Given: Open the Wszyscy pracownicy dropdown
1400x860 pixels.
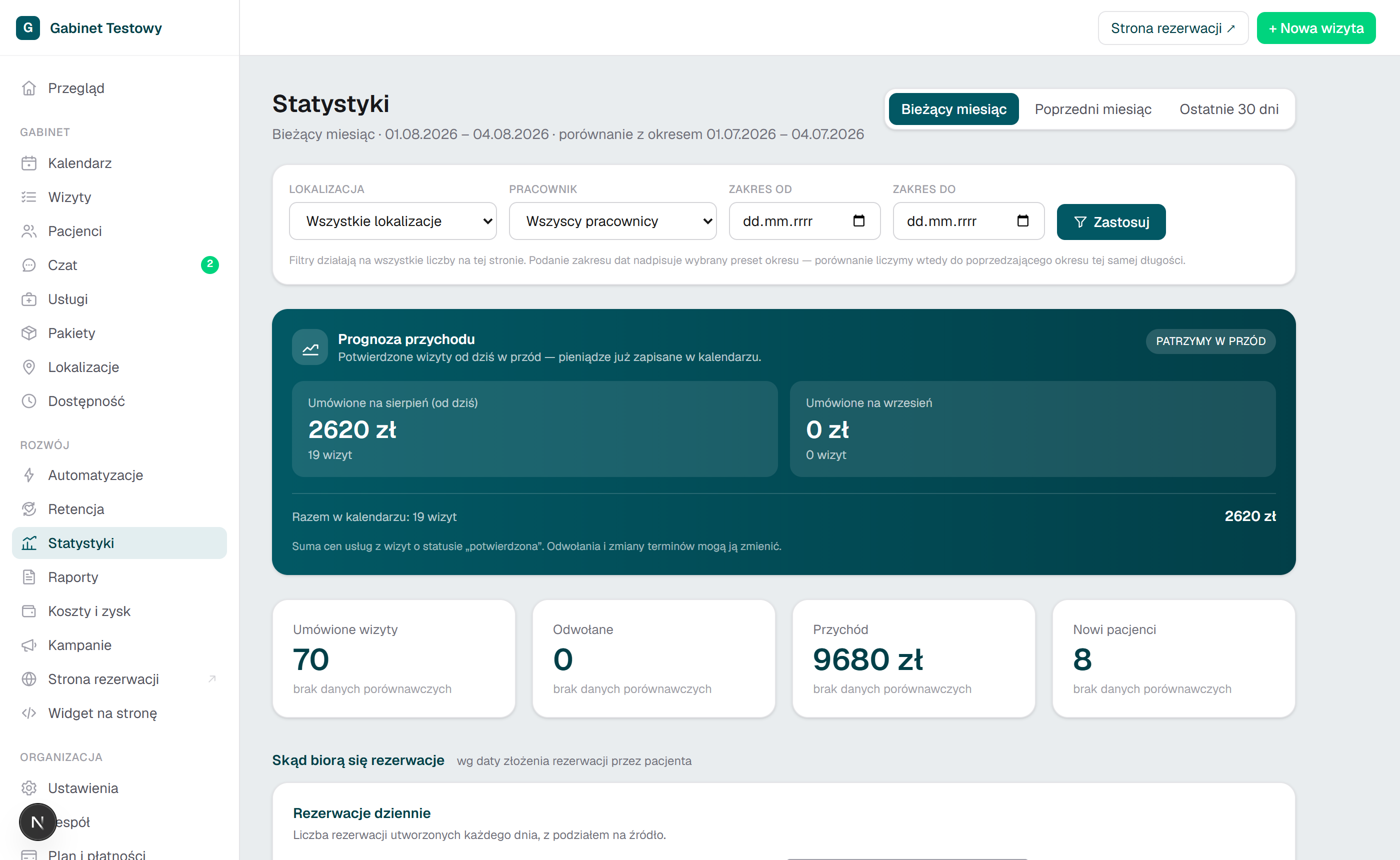Looking at the screenshot, I should (x=612, y=221).
